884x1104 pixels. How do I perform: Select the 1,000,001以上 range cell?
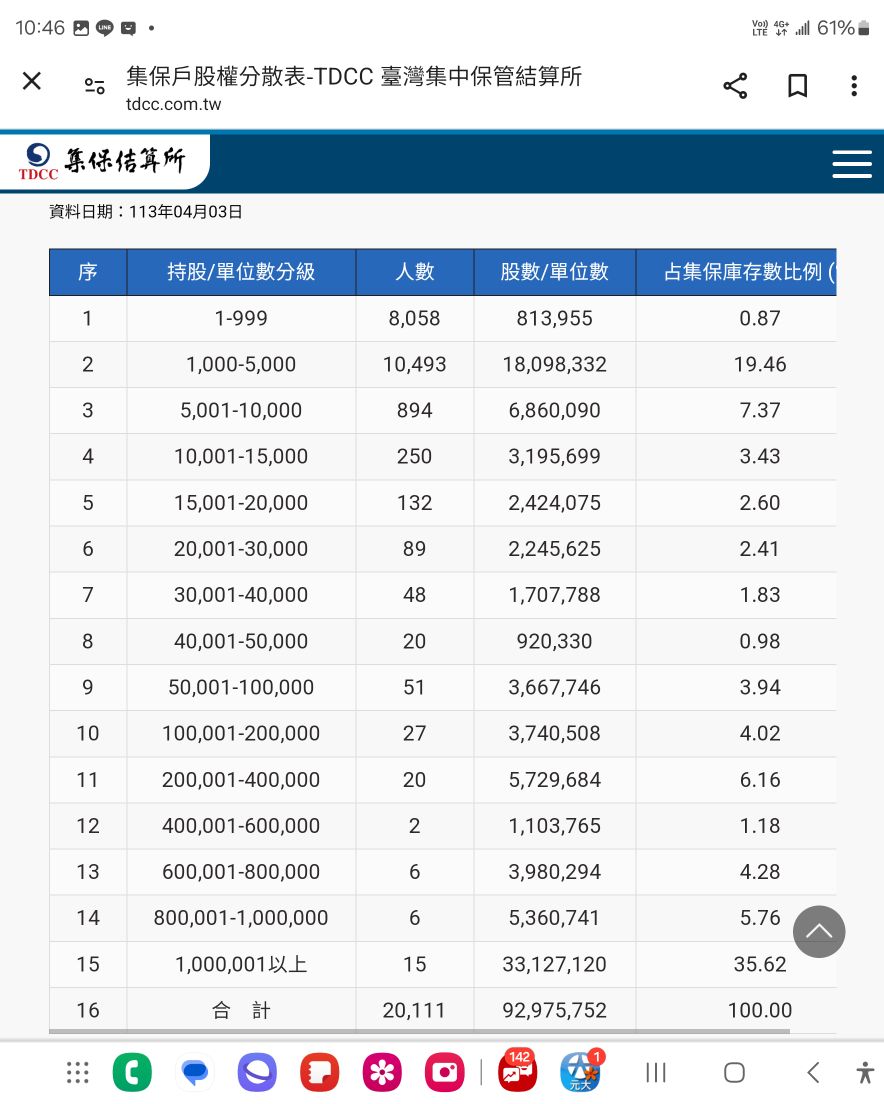(x=241, y=964)
